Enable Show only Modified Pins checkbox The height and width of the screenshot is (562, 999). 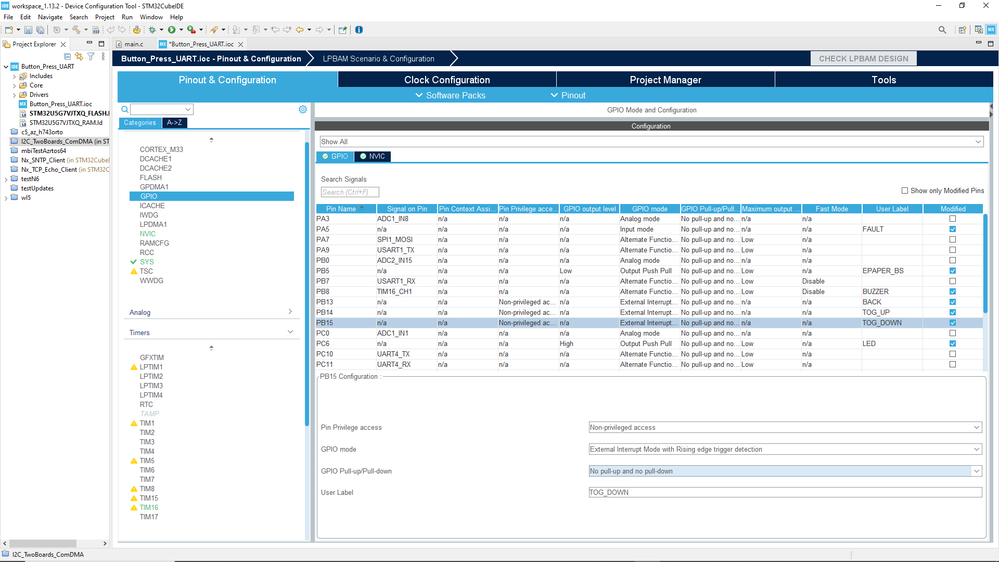click(x=905, y=190)
